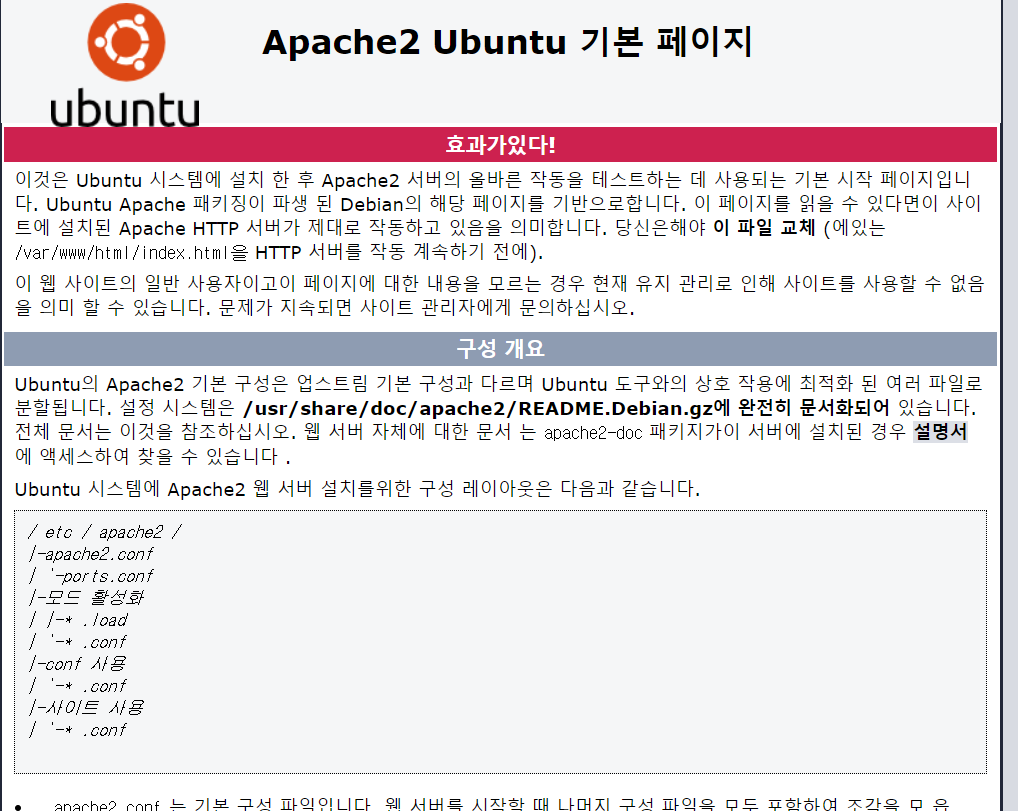1018x811 pixels.
Task: Click the Ubuntu logo image
Action: (125, 64)
